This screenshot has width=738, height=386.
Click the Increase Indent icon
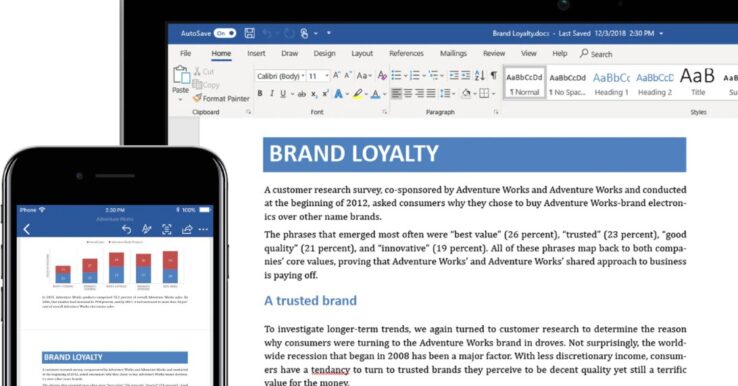[465, 75]
